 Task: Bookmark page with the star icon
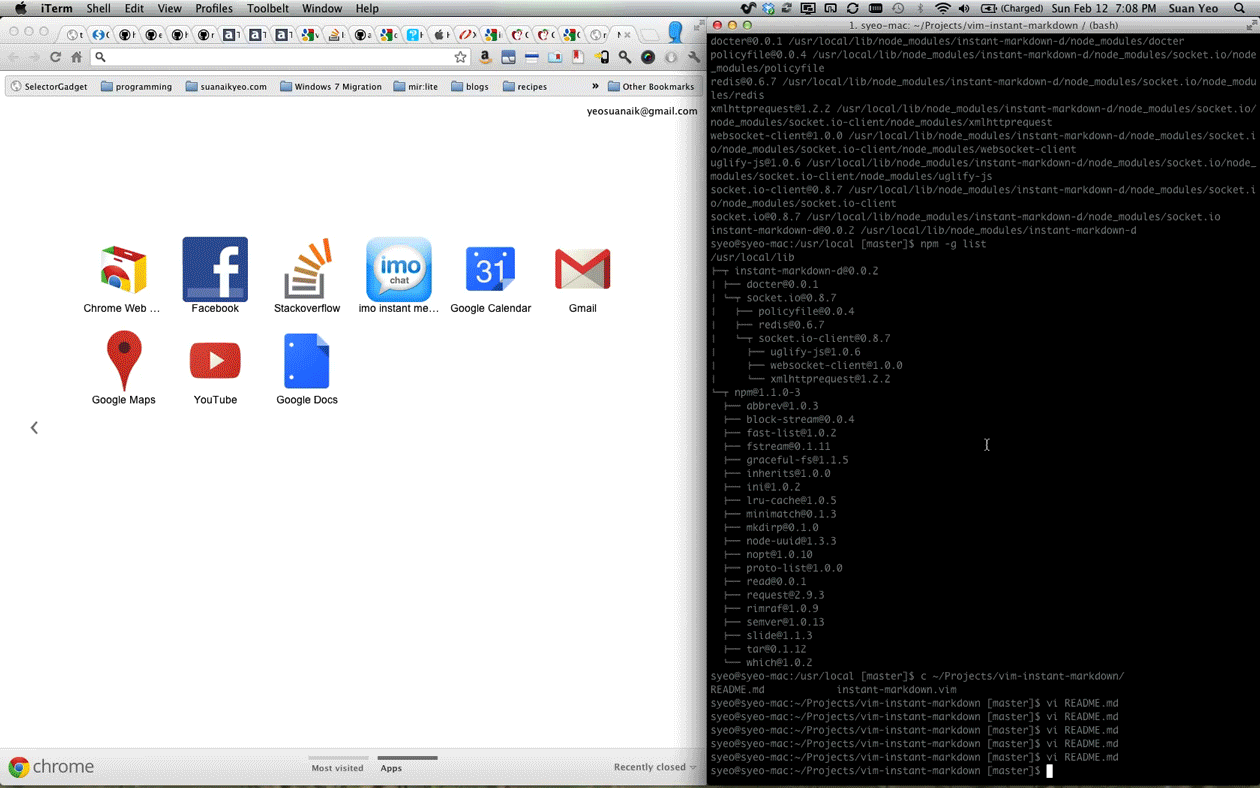(x=460, y=57)
